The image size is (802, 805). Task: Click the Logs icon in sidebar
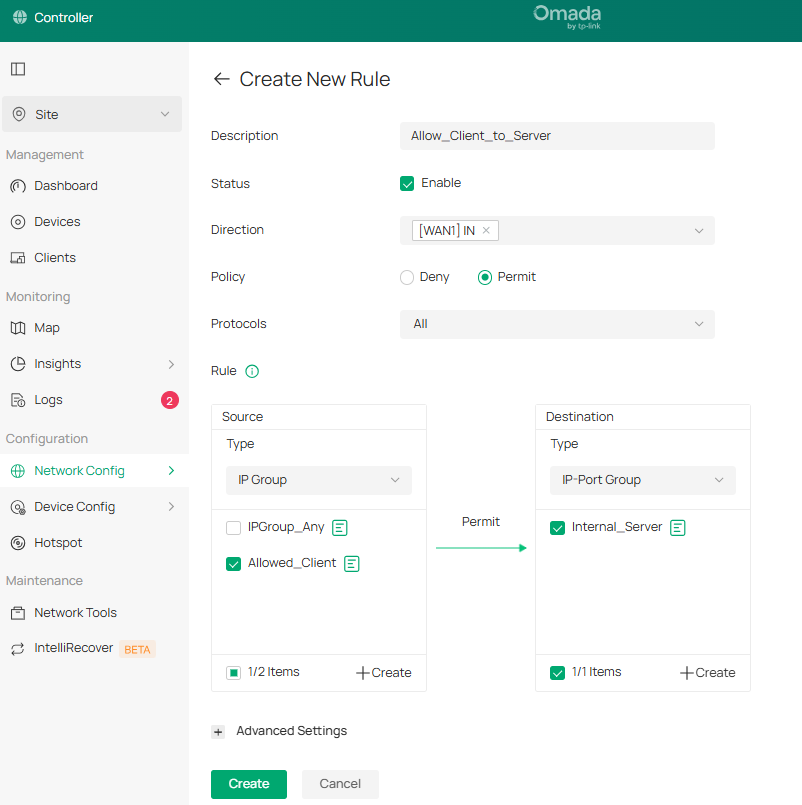[18, 400]
